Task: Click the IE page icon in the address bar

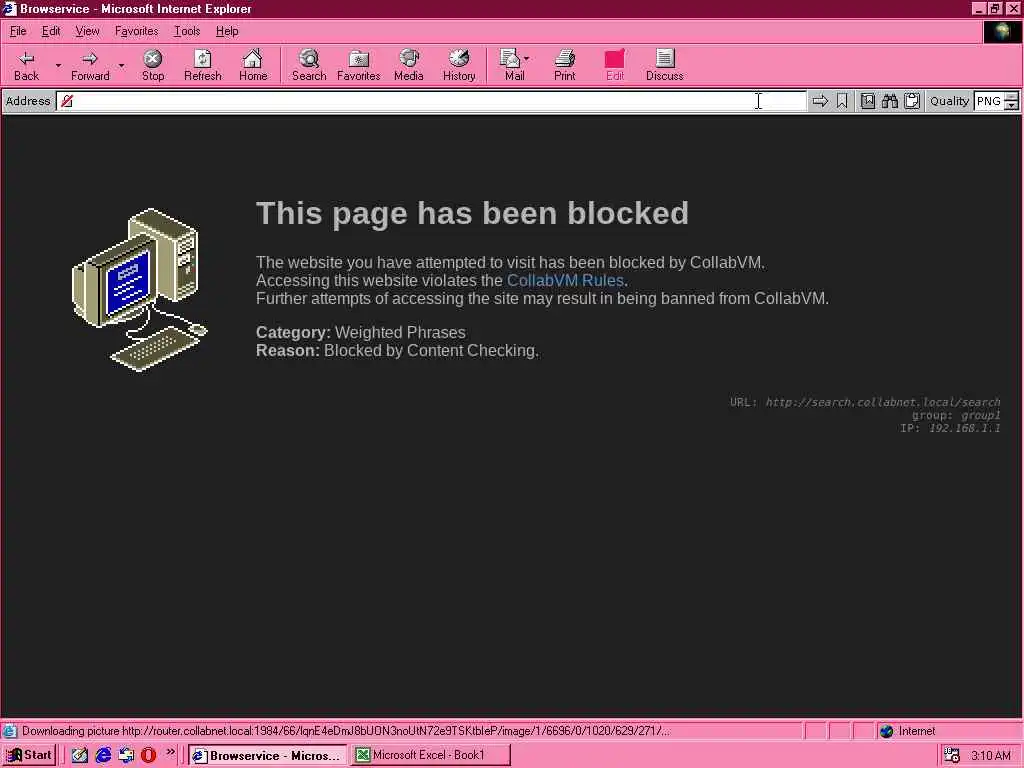Action: tap(67, 101)
